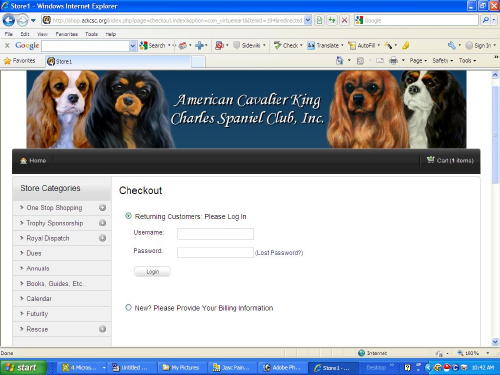Open the Tools menu in menu bar

[x=91, y=34]
